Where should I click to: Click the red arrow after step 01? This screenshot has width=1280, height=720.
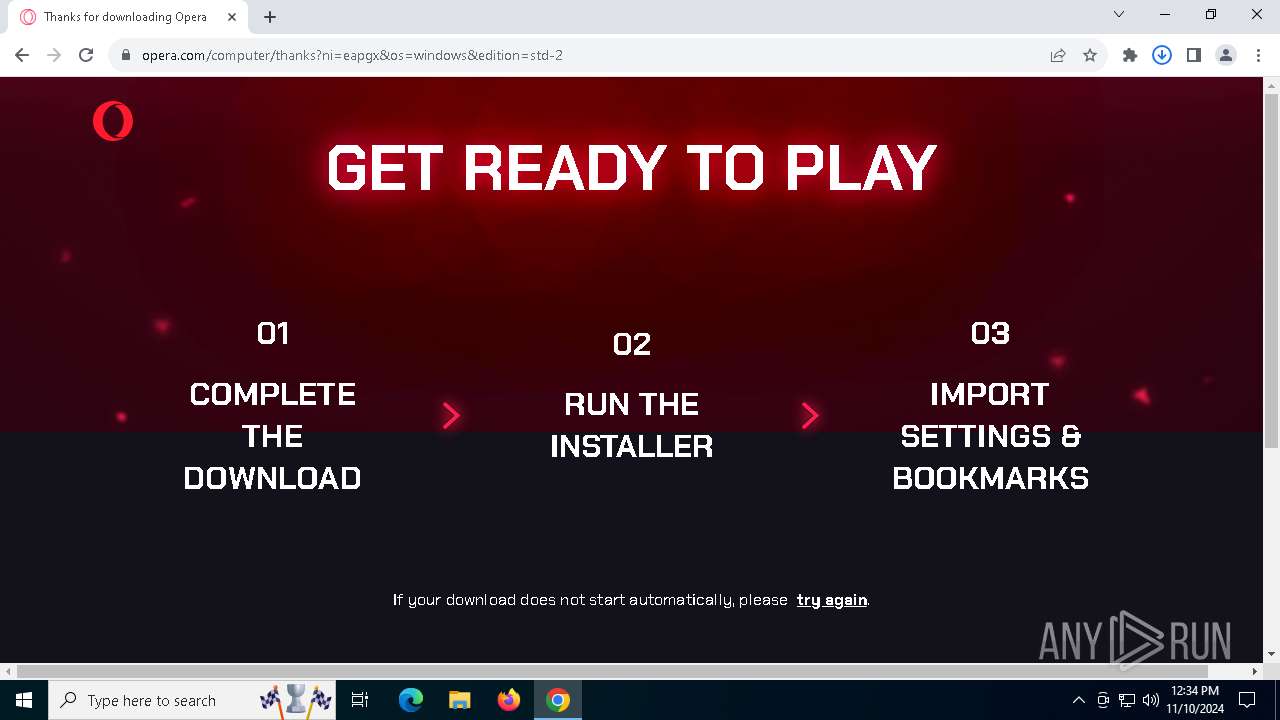click(x=451, y=415)
